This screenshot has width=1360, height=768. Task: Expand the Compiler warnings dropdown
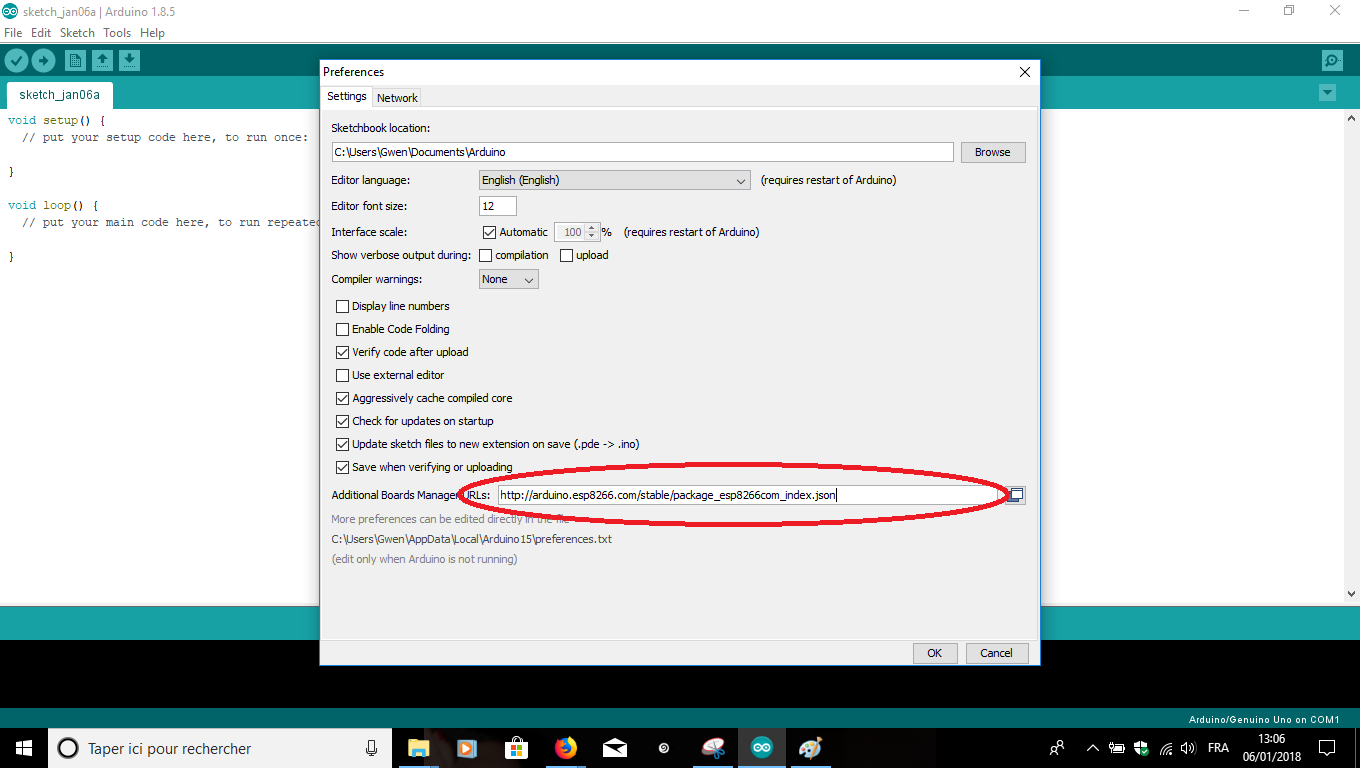[509, 279]
